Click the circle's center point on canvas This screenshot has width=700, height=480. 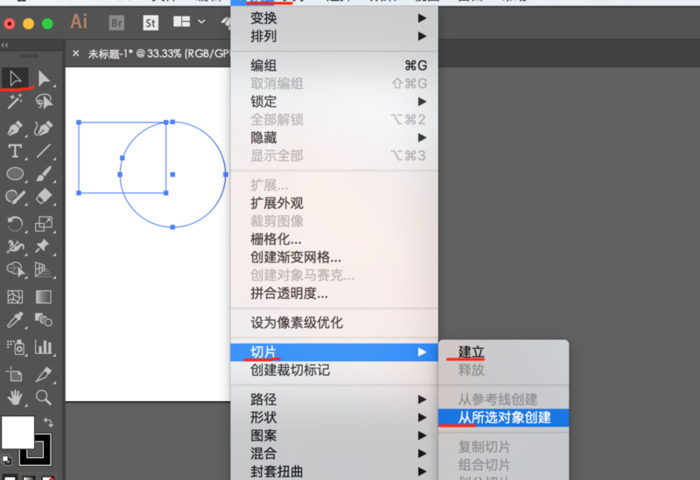pyautogui.click(x=173, y=175)
